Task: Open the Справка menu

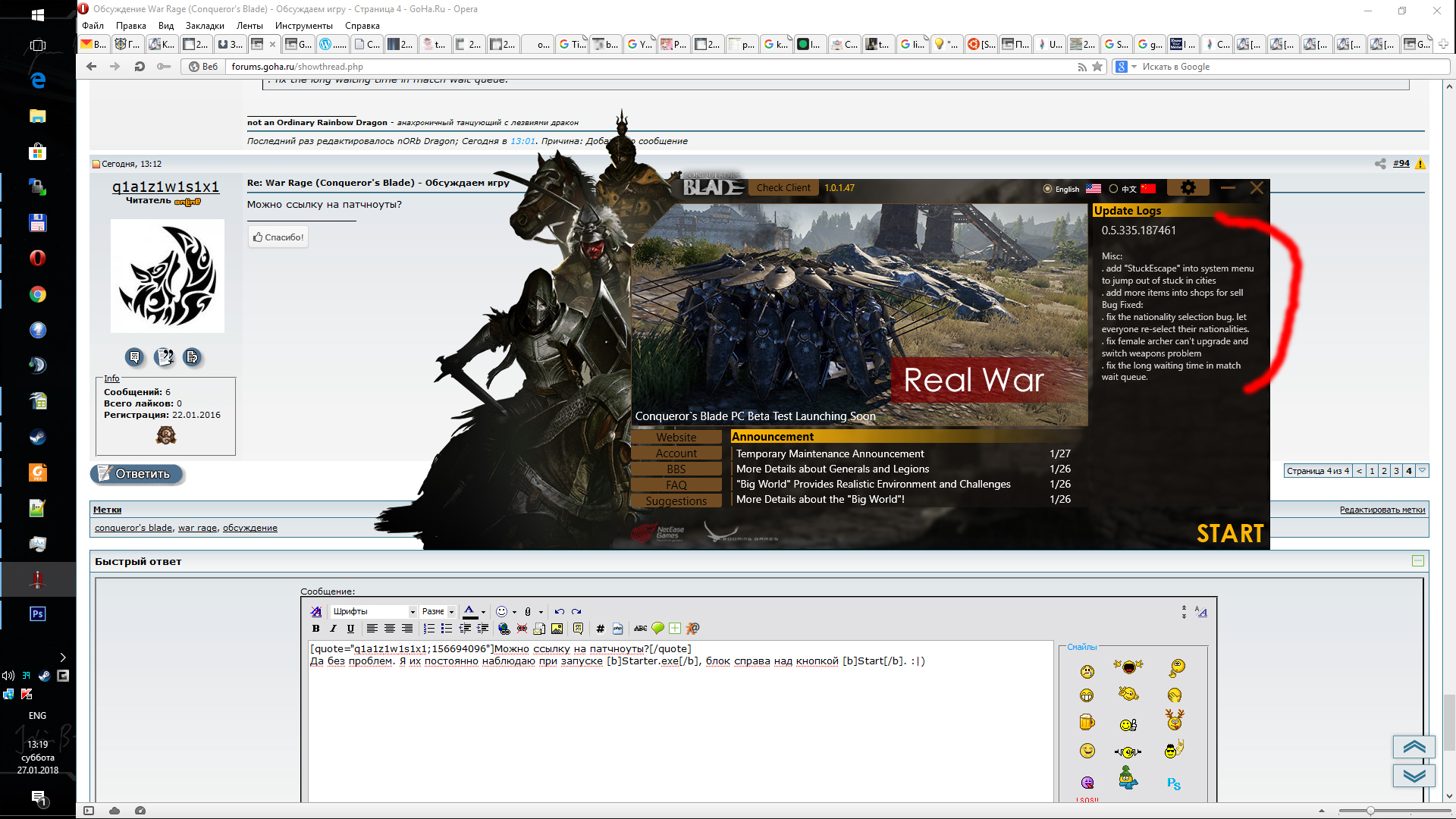Action: pyautogui.click(x=362, y=26)
